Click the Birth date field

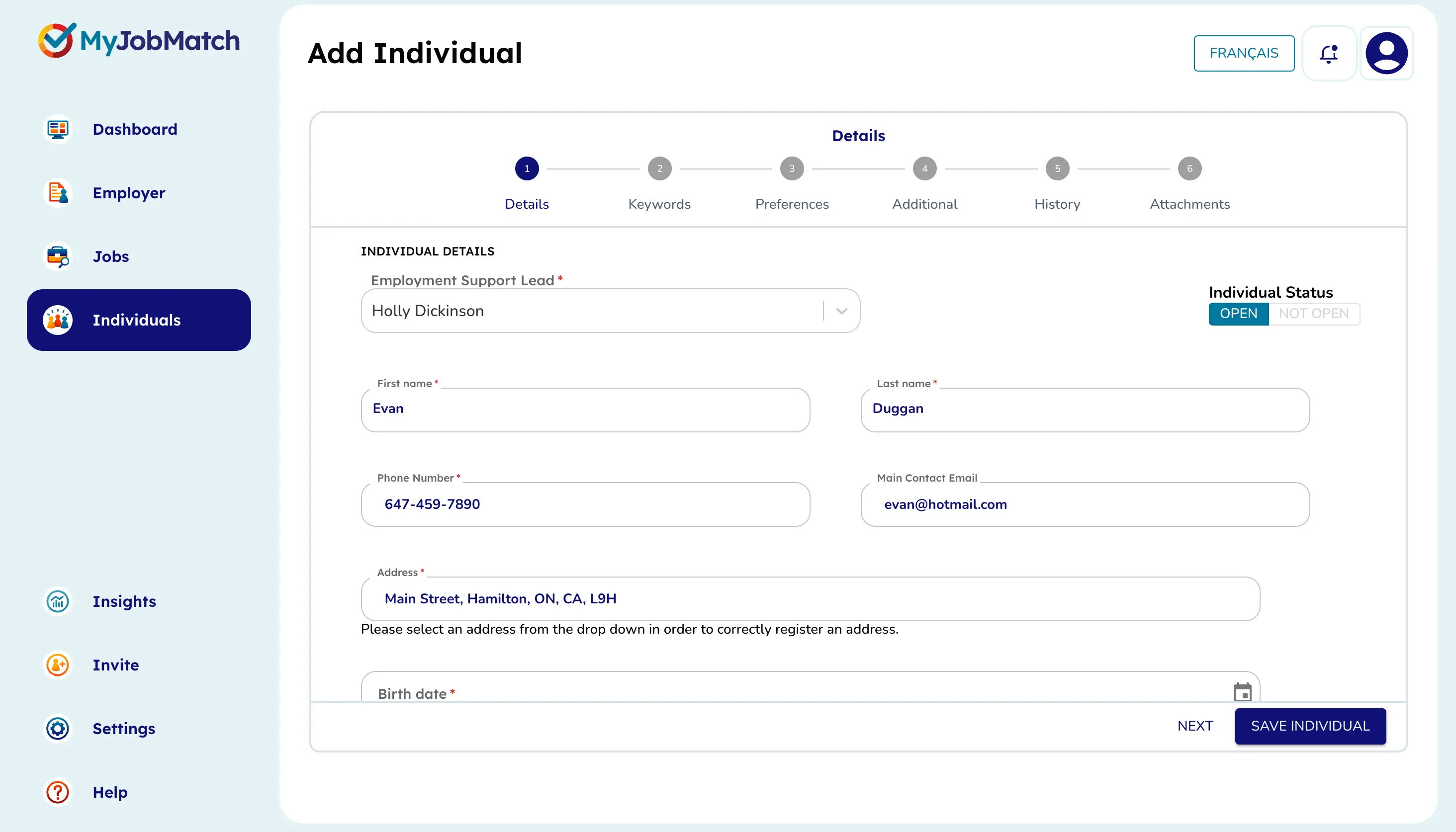click(810, 687)
